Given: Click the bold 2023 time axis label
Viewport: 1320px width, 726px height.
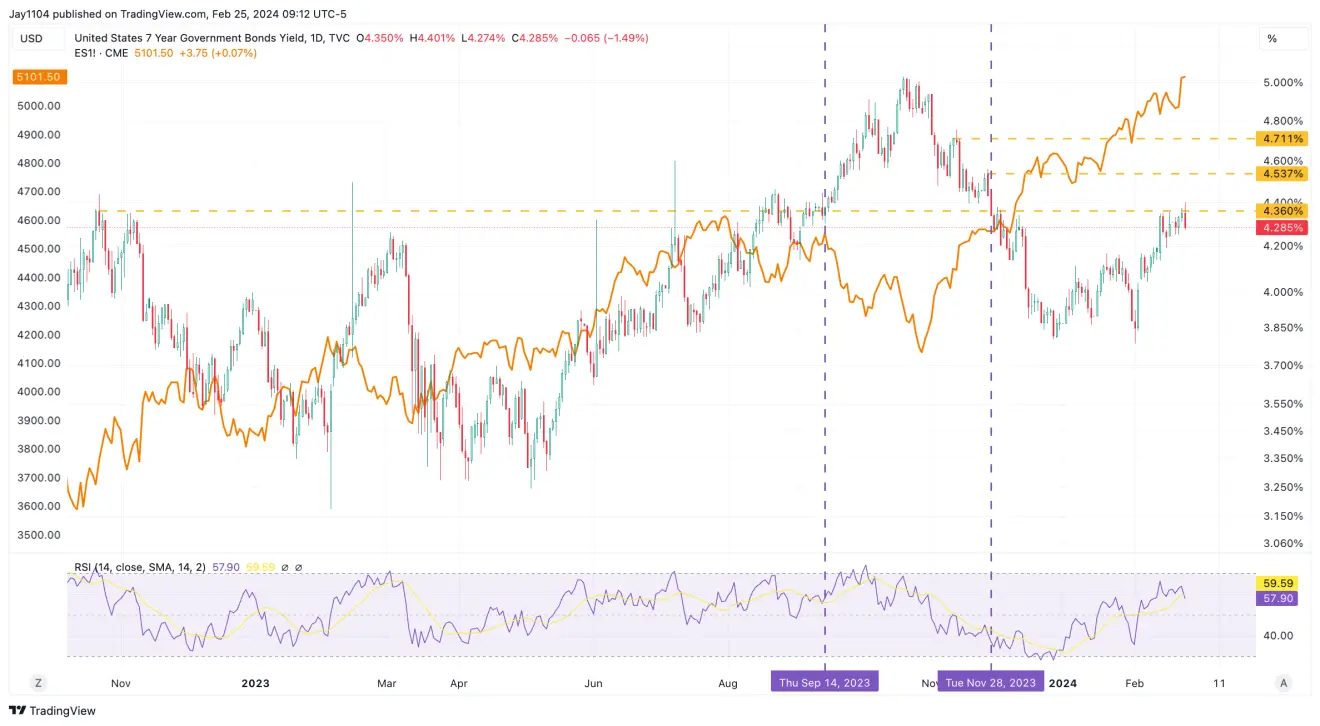Looking at the screenshot, I should click(x=256, y=683).
